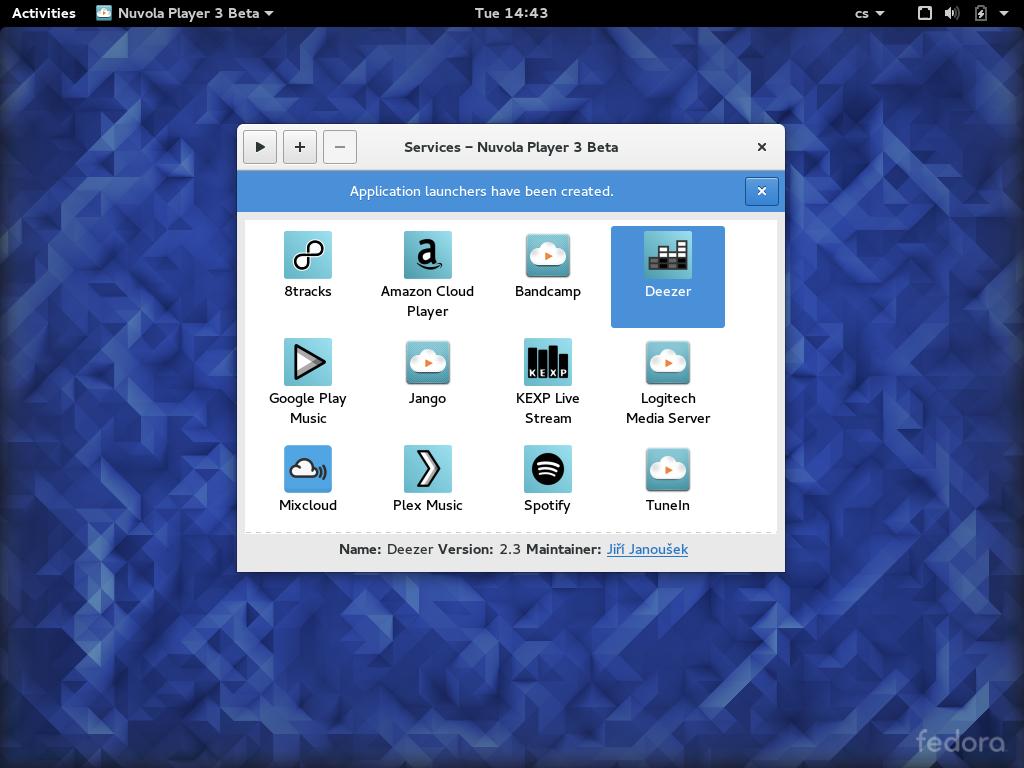Click the Nuvola Player icon in top bar
The width and height of the screenshot is (1024, 768).
(x=104, y=13)
